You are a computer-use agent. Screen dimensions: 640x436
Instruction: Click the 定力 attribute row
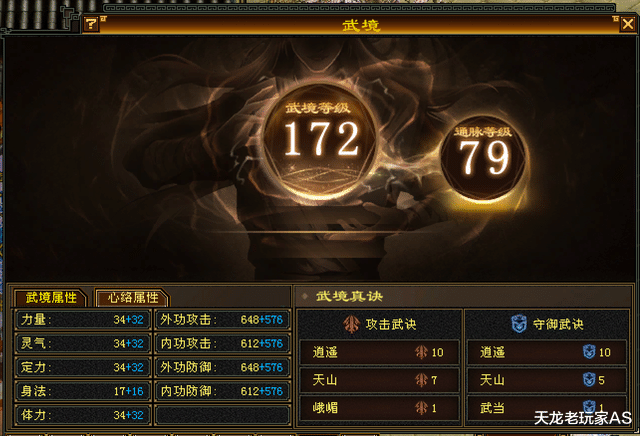[83, 367]
